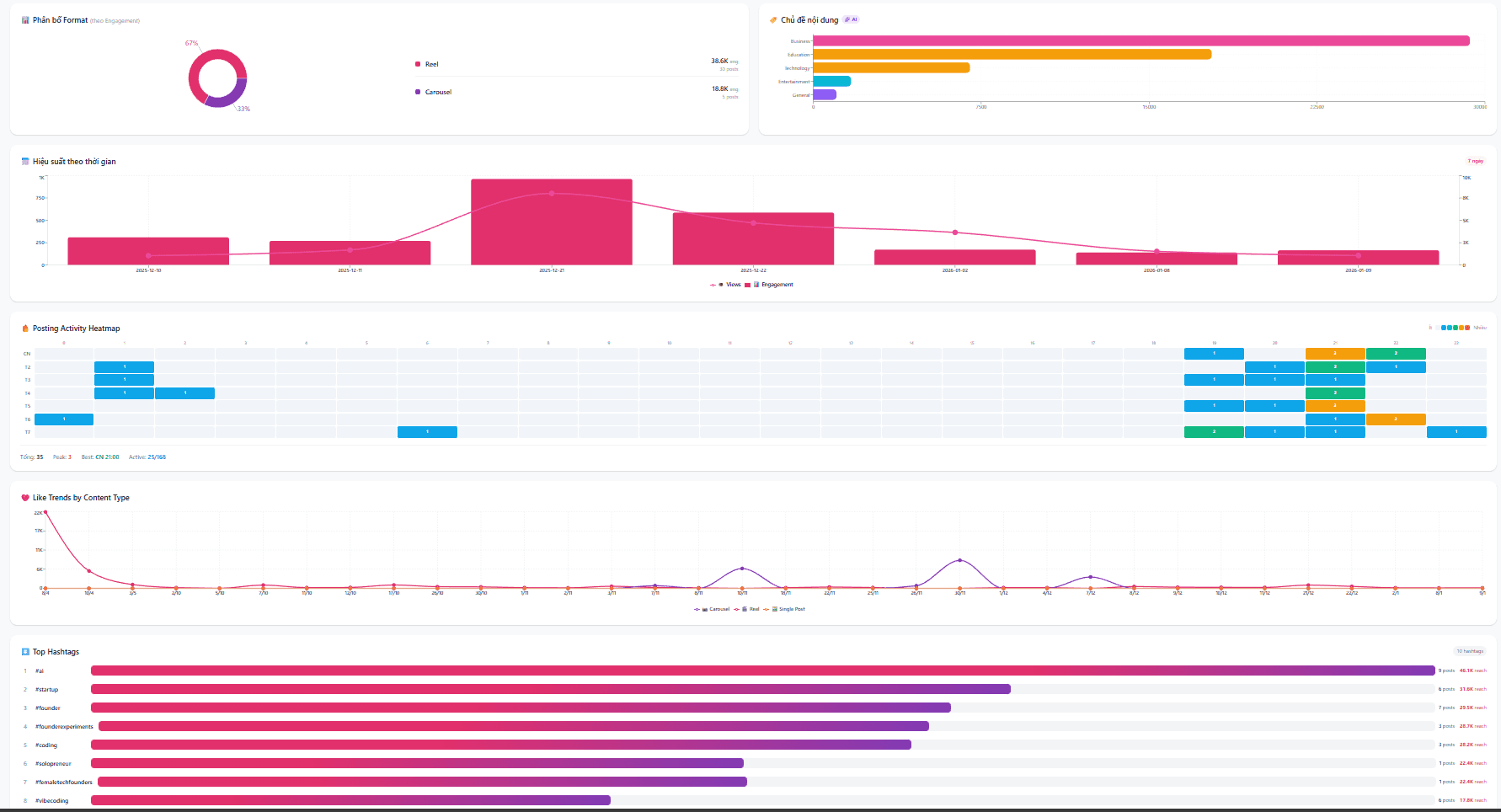Image resolution: width=1501 pixels, height=812 pixels.
Task: Click the calendar icon beside Hiệu suất theo thời gian
Action: pos(24,161)
